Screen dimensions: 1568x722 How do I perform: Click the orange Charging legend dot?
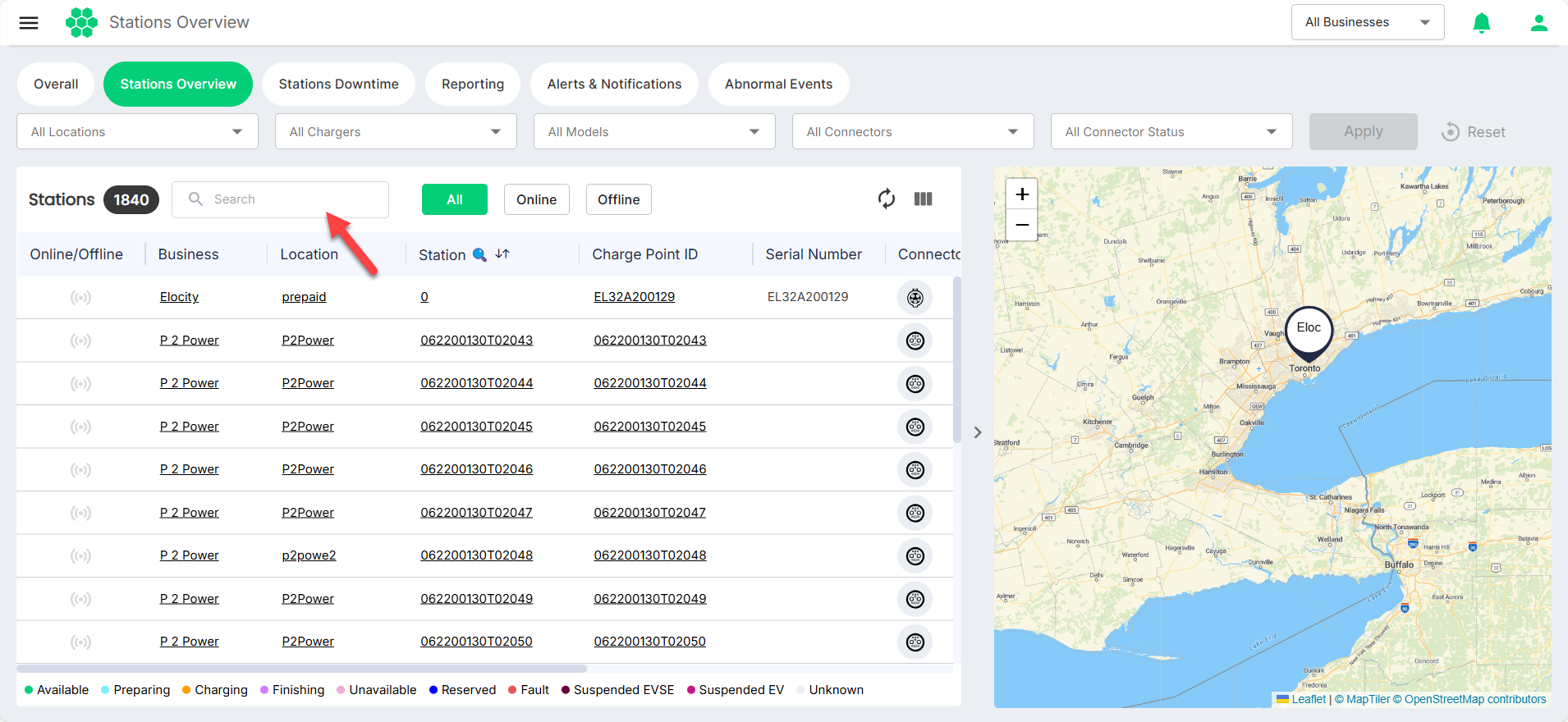pyautogui.click(x=186, y=690)
